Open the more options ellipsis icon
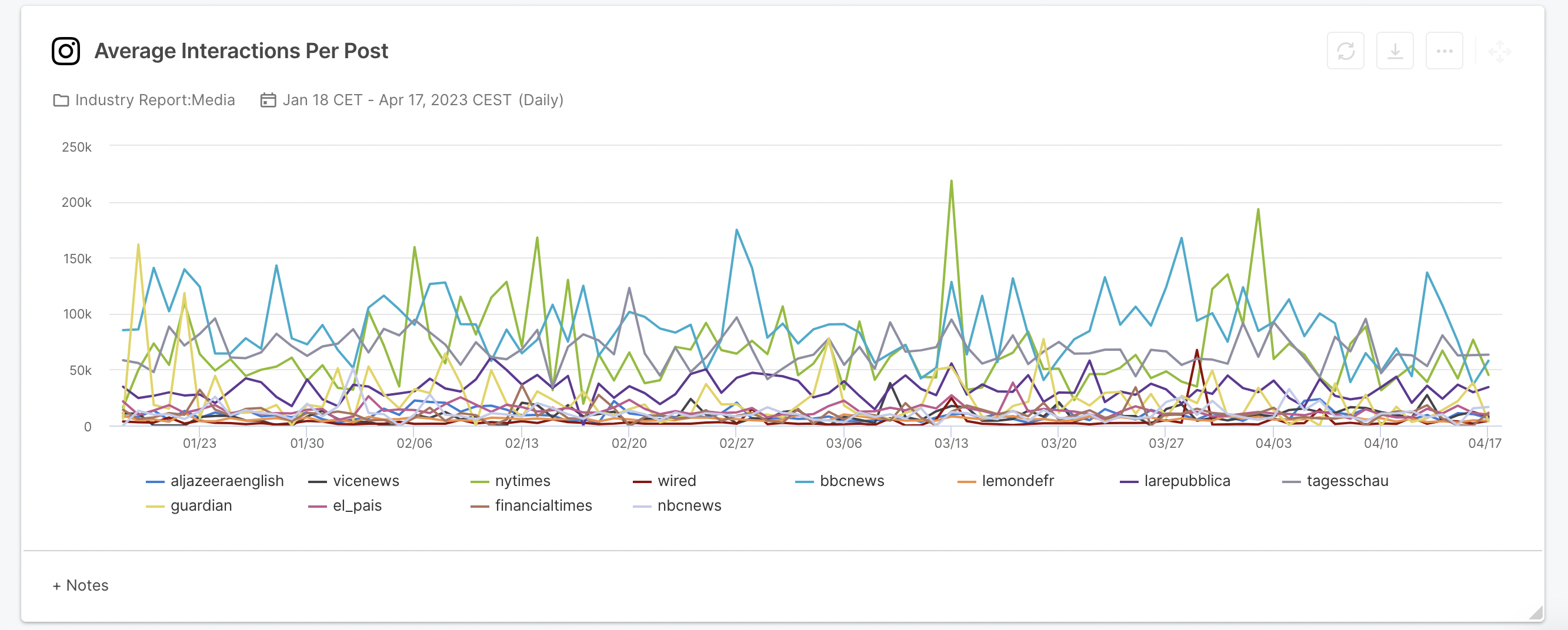This screenshot has width=1568, height=630. coord(1444,51)
